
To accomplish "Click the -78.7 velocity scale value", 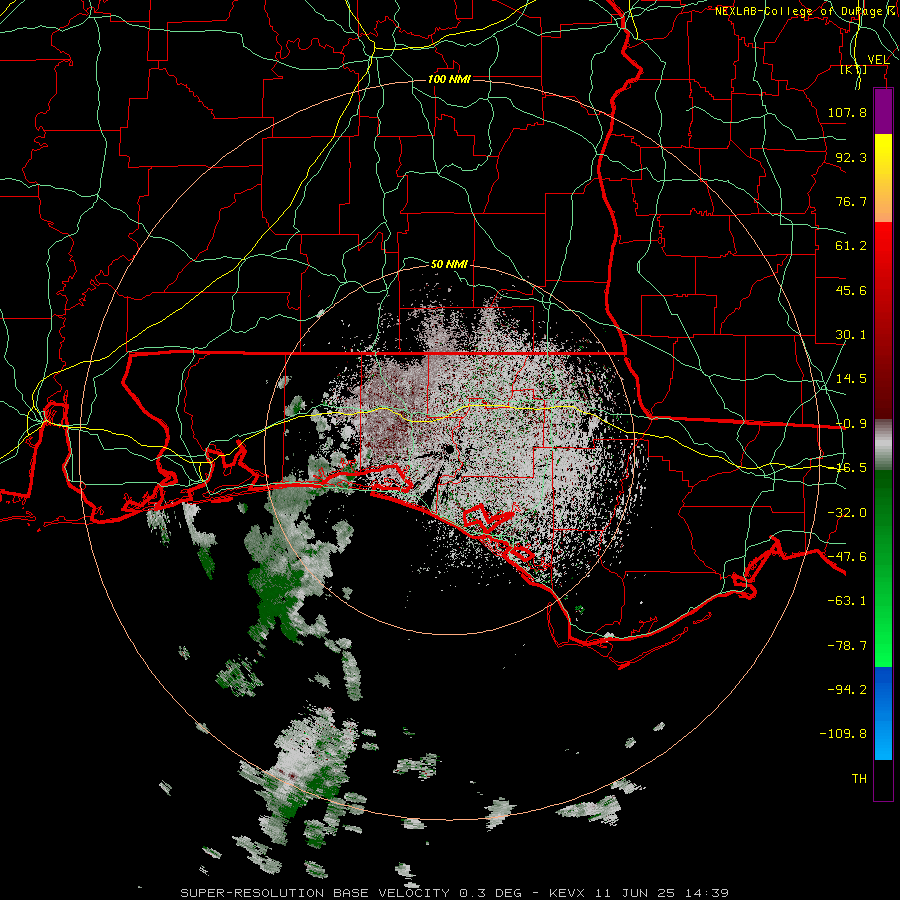I will click(x=847, y=646).
